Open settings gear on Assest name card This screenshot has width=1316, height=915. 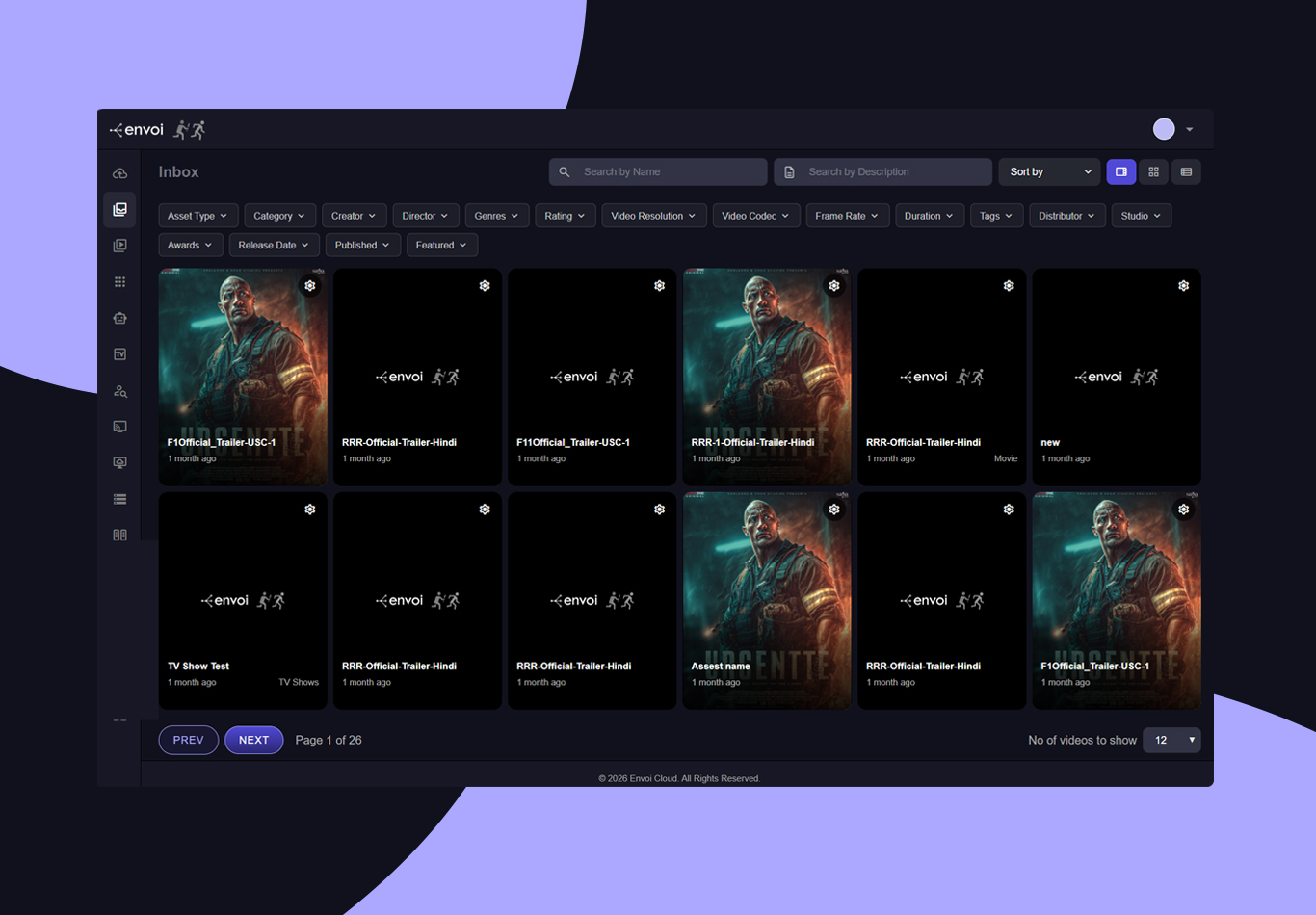pos(834,510)
